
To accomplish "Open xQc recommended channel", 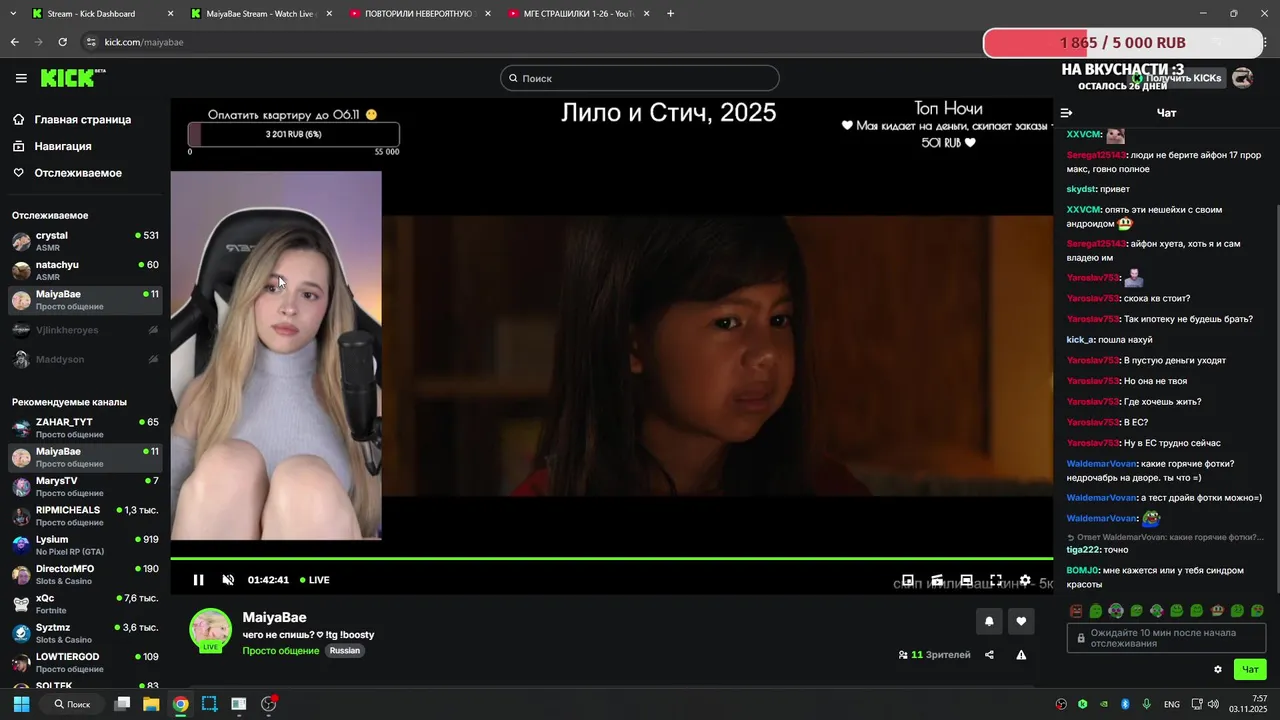I will (x=85, y=604).
